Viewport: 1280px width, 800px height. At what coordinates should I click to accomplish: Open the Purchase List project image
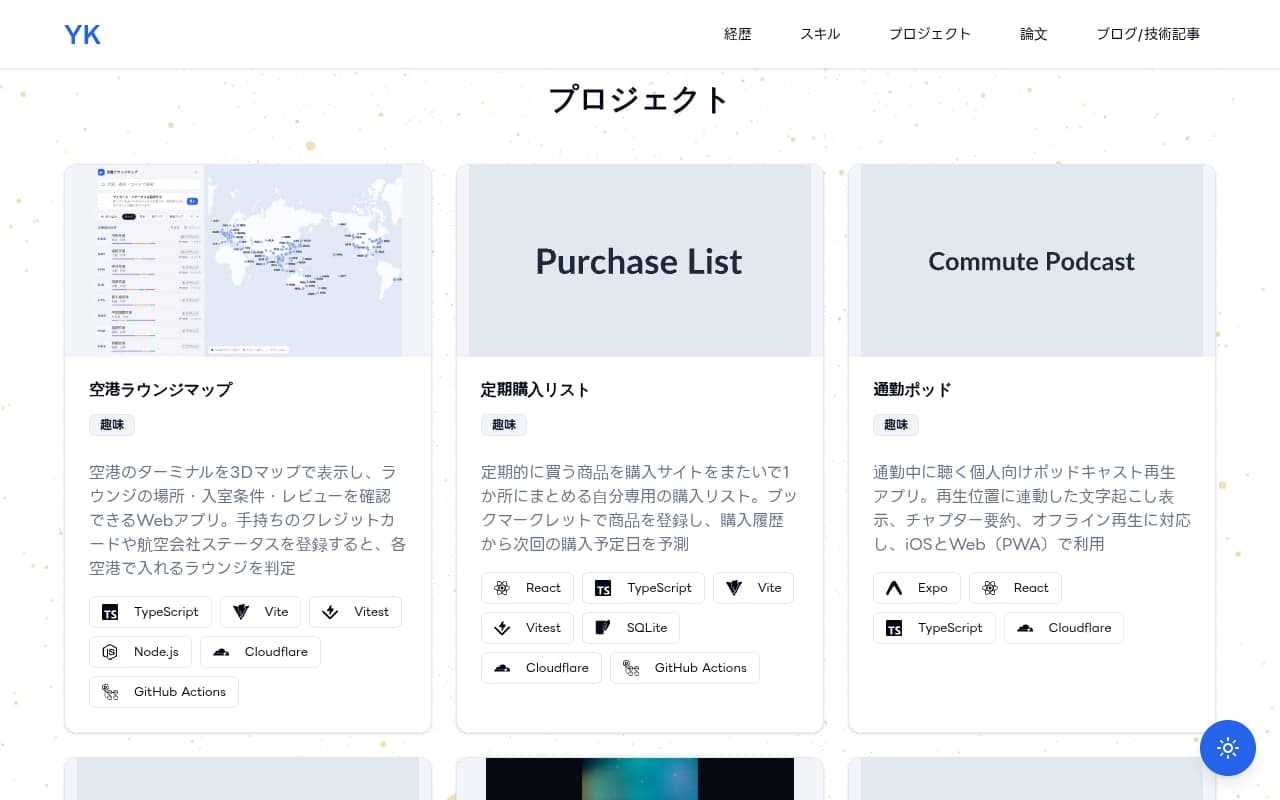click(x=640, y=260)
